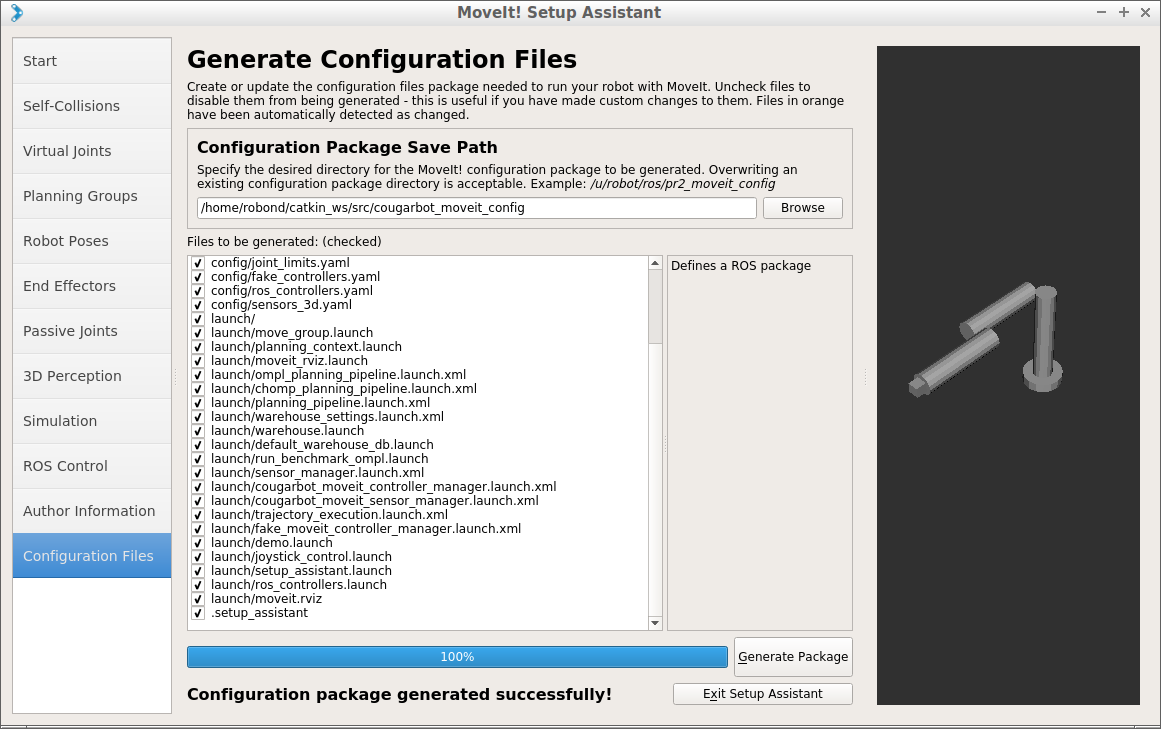Select Author Information tab
This screenshot has height=729, width=1161.
coord(92,511)
